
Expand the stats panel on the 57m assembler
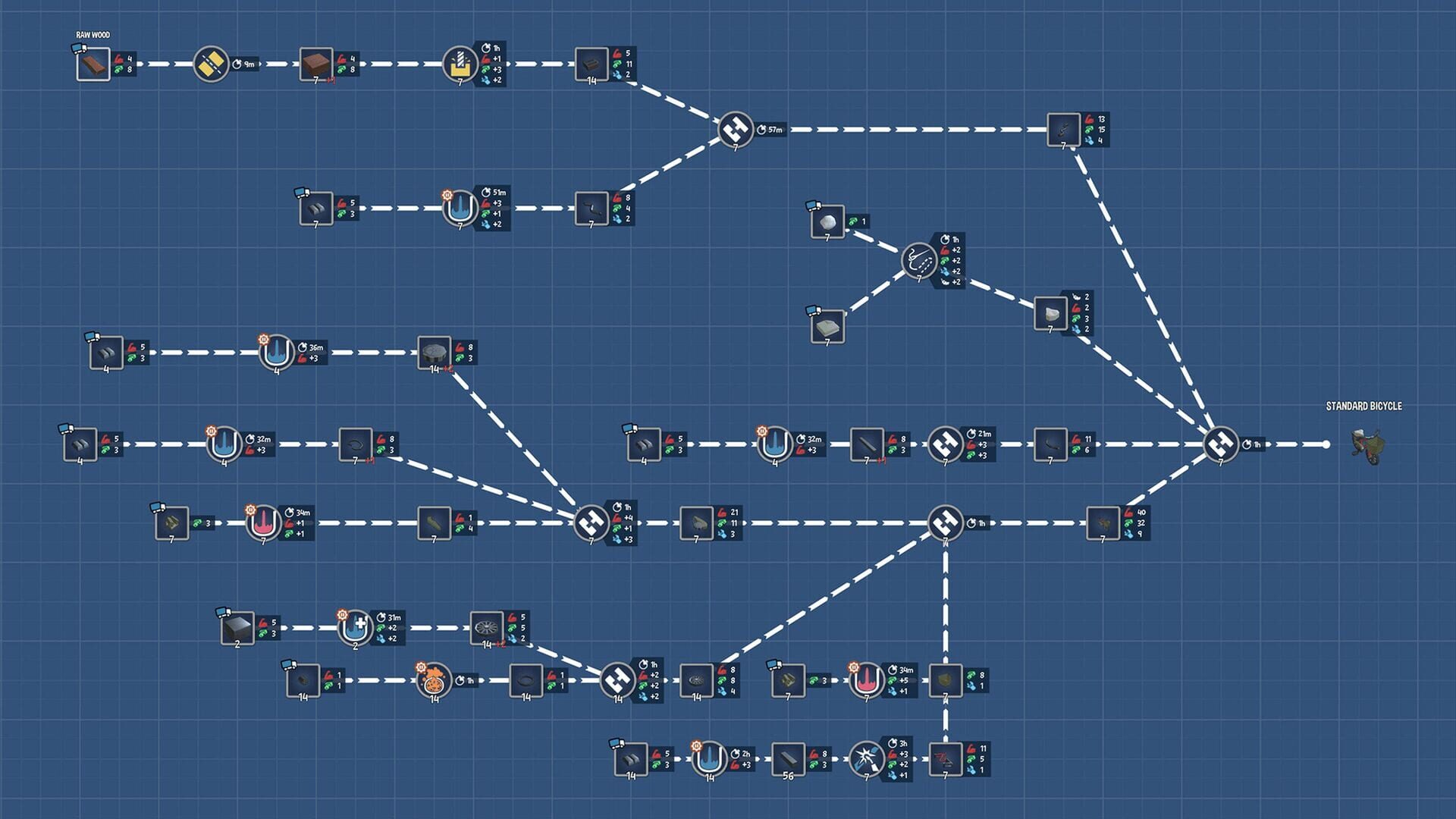tap(768, 130)
